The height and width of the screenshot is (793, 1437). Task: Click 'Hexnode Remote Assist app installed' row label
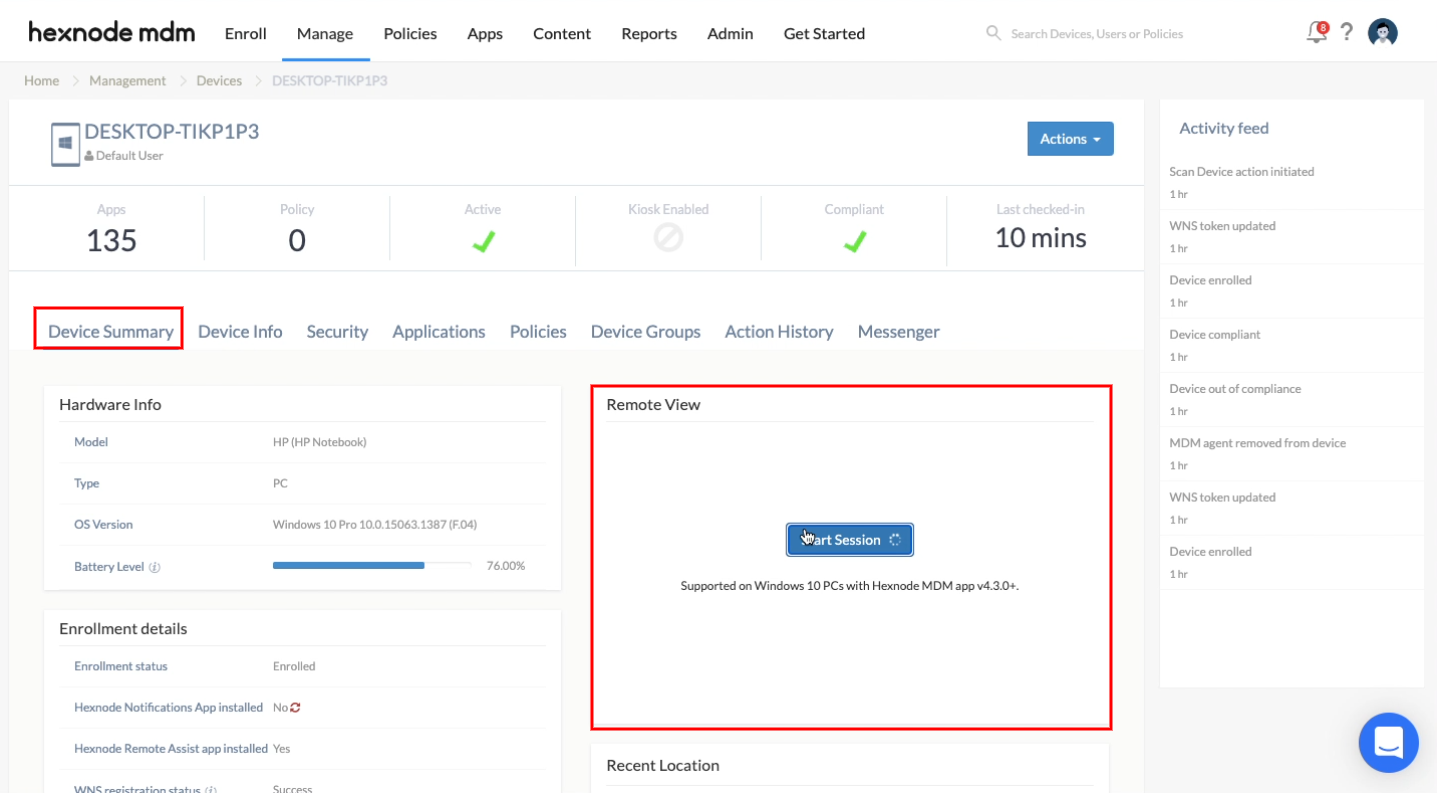[171, 748]
